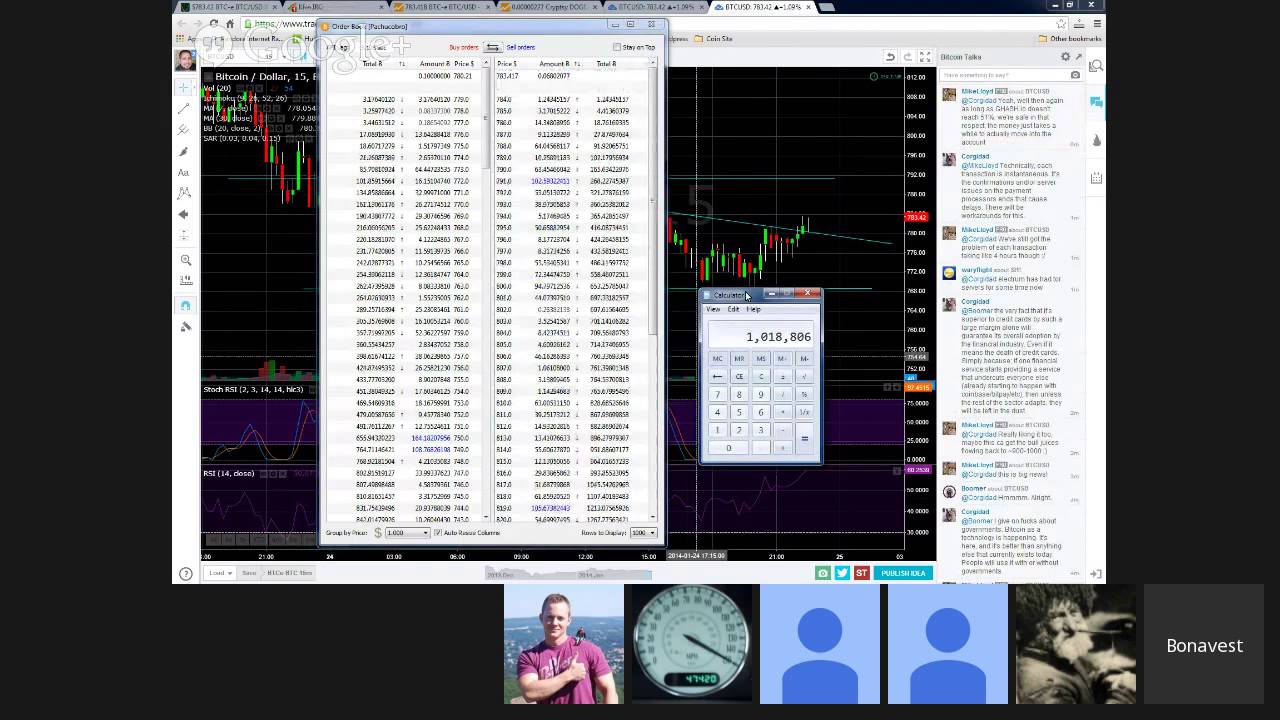Screen dimensions: 1280x720
Task: Take chart snapshot with green camera button
Action: pyautogui.click(x=823, y=573)
